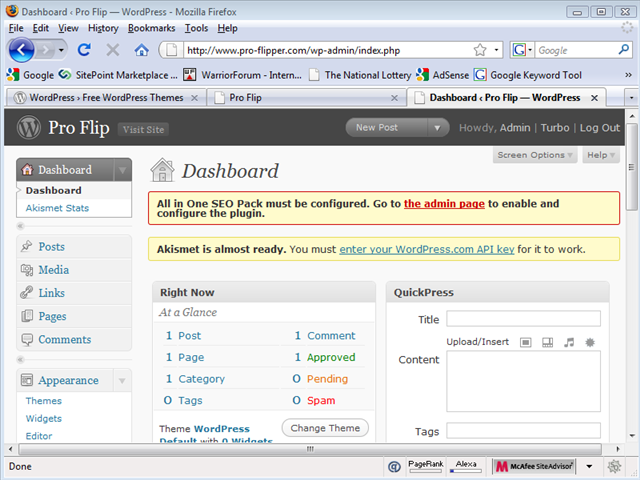The width and height of the screenshot is (640, 480).
Task: Click the Pages icon in the sidebar
Action: click(27, 316)
